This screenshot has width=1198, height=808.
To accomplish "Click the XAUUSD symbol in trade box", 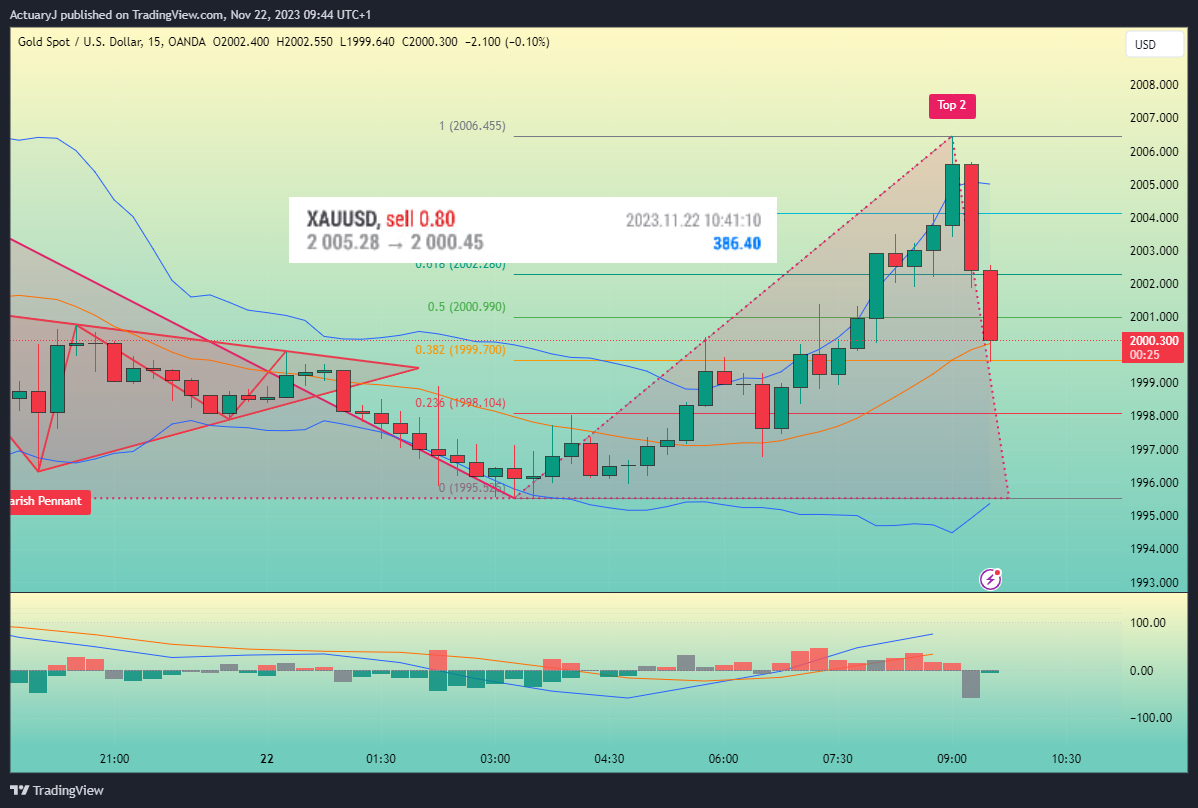I will tap(343, 219).
